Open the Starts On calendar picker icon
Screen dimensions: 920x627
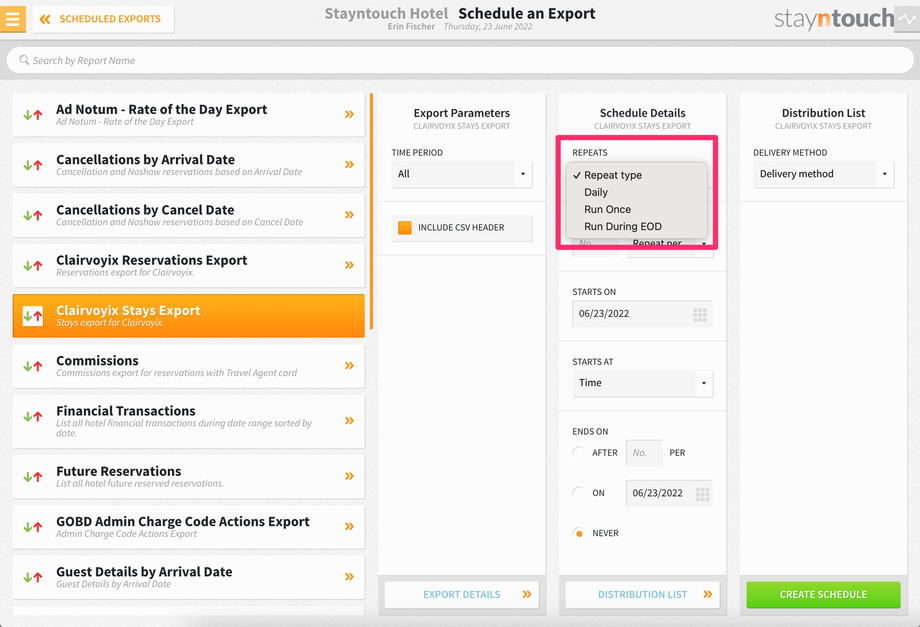[x=700, y=315]
